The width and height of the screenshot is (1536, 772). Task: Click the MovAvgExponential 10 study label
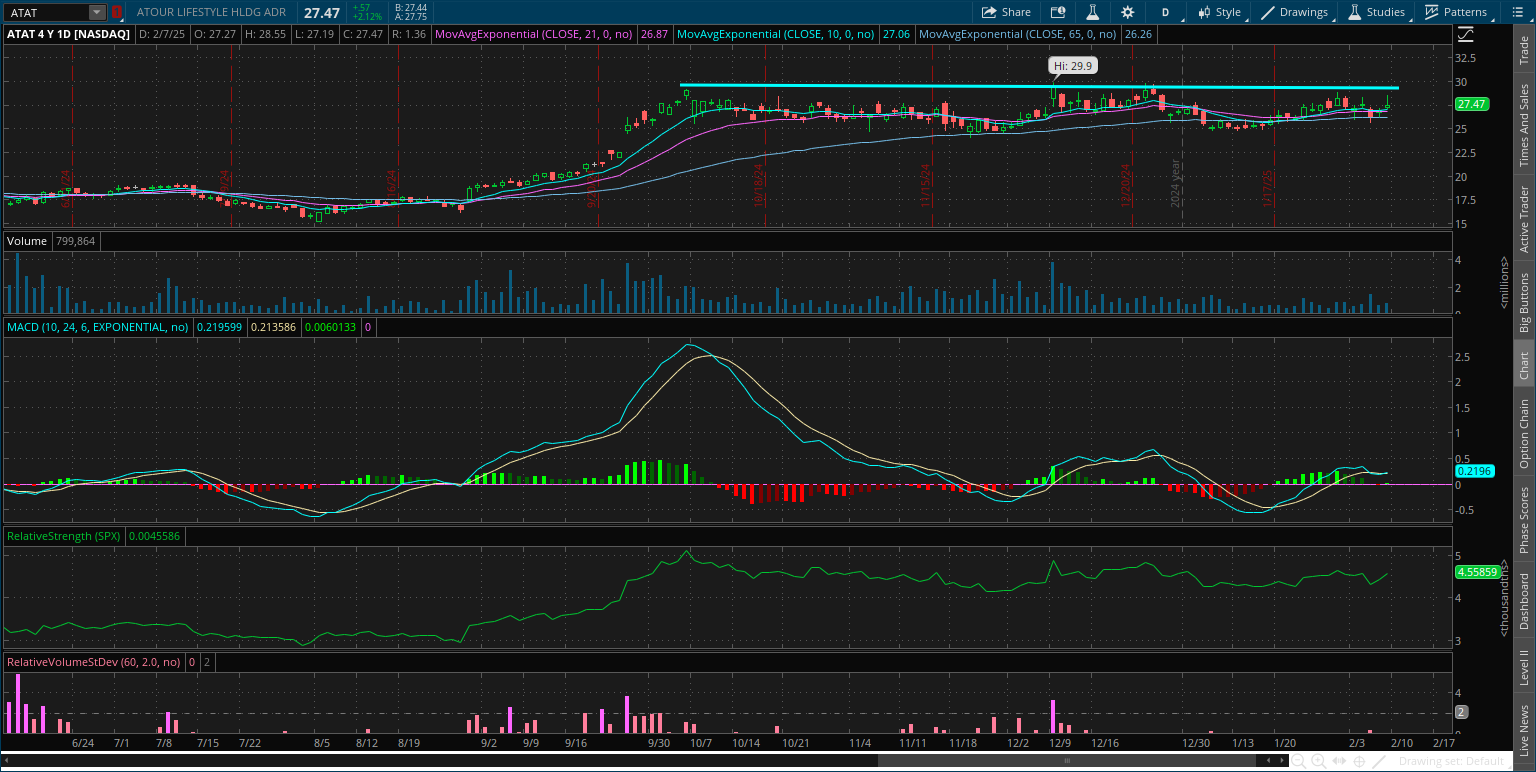[x=775, y=33]
